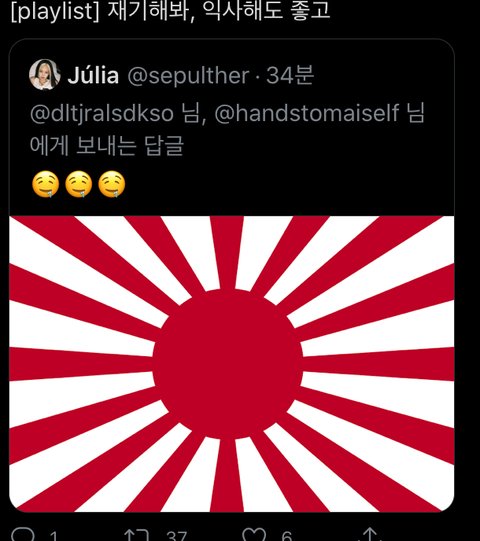View the rising sun flag image

[232, 364]
